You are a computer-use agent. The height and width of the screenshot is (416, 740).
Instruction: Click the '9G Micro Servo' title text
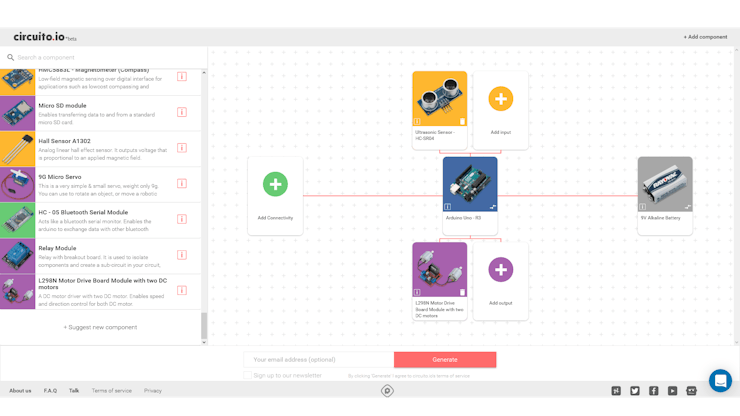coord(60,177)
